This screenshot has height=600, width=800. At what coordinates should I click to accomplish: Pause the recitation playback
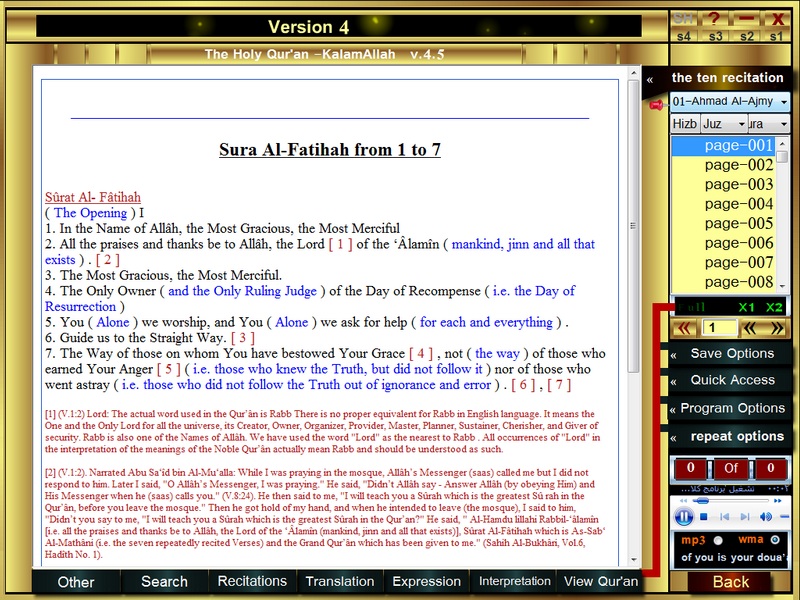(x=684, y=517)
